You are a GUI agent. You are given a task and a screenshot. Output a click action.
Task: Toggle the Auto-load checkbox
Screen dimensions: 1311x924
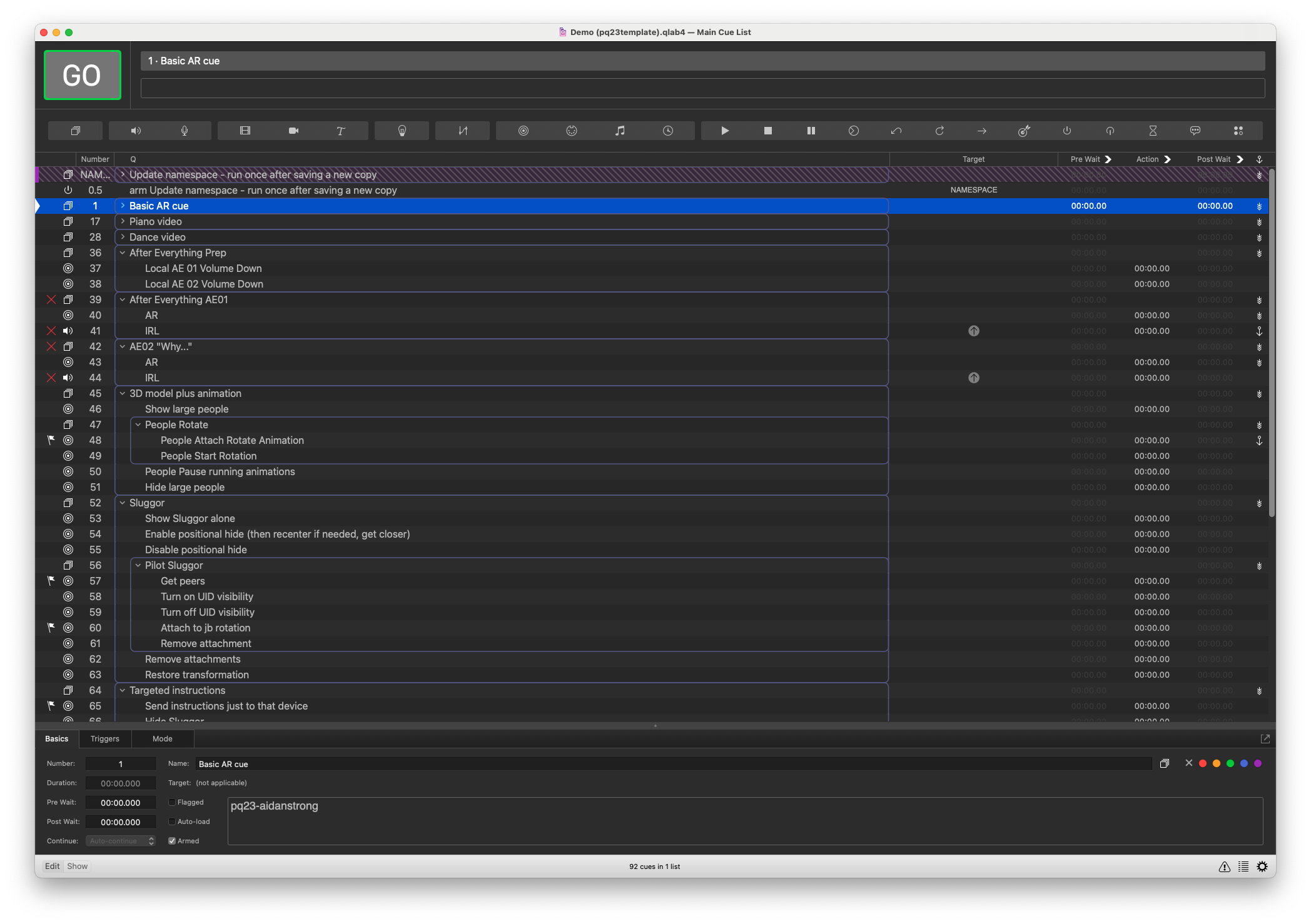tap(172, 821)
